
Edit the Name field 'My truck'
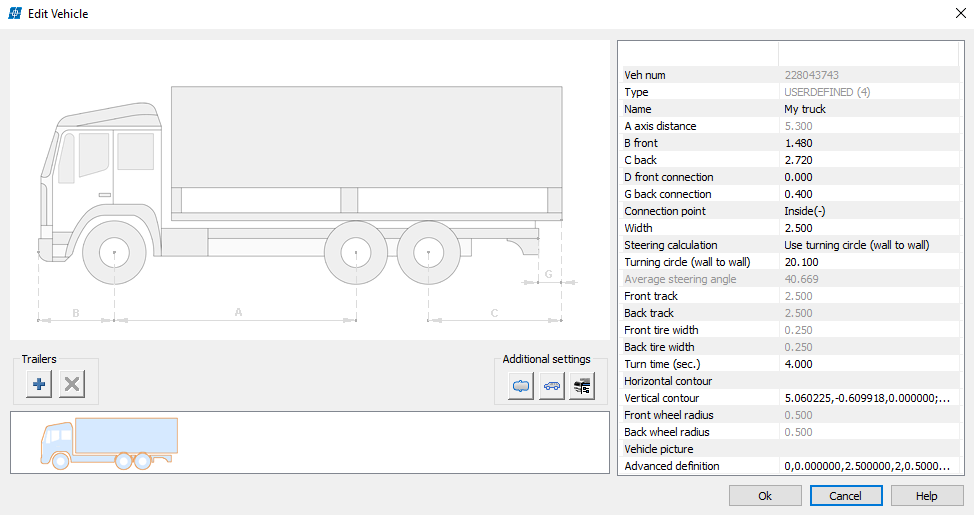tap(866, 109)
